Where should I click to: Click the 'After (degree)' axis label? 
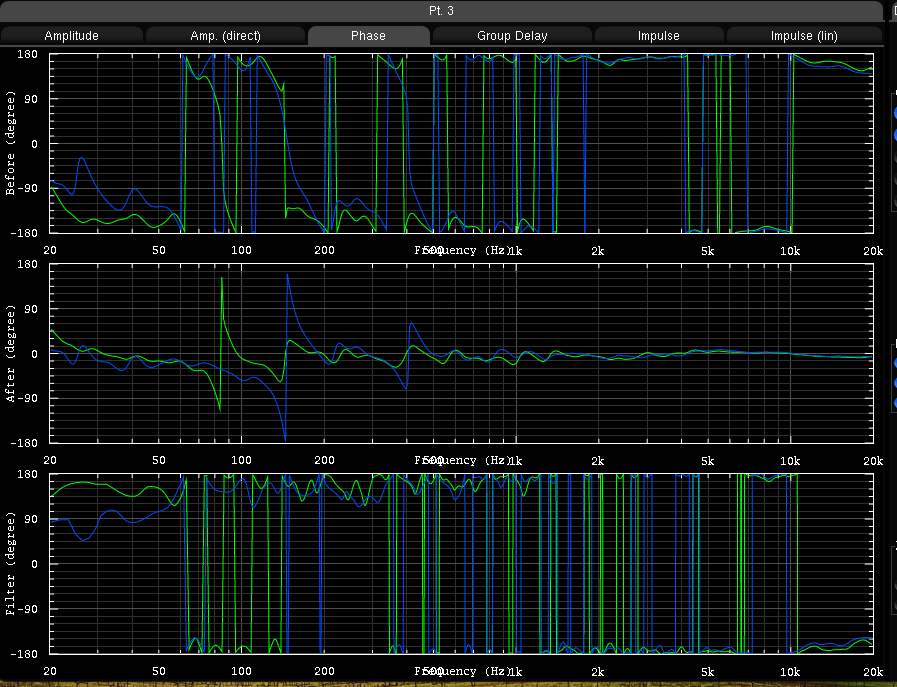[x=11, y=354]
